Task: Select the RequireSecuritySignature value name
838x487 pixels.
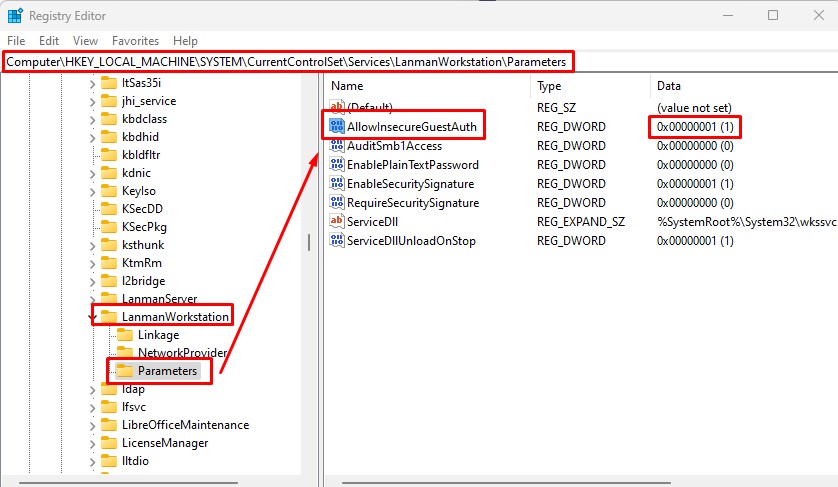Action: [413, 203]
